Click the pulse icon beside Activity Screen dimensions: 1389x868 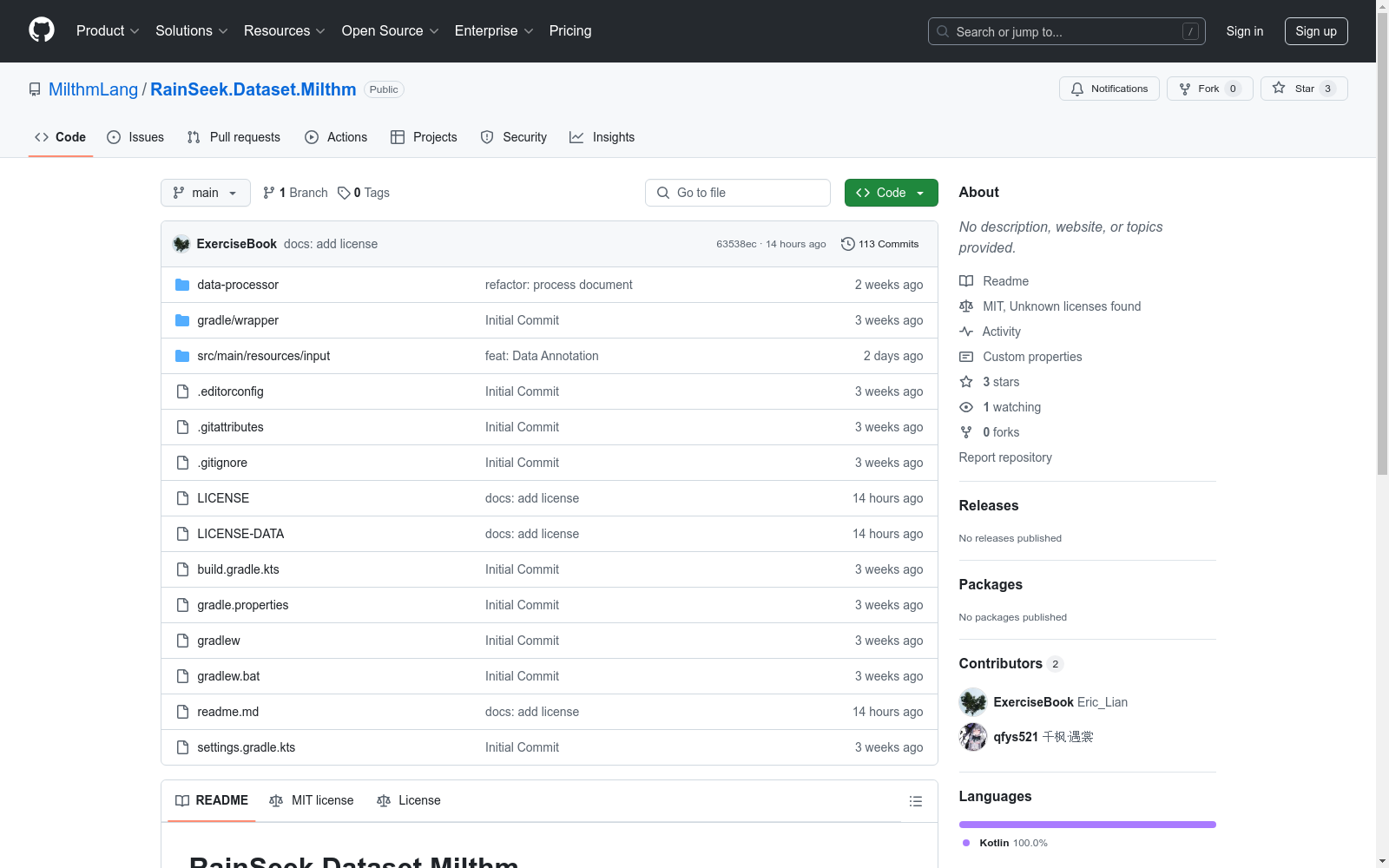coord(966,332)
